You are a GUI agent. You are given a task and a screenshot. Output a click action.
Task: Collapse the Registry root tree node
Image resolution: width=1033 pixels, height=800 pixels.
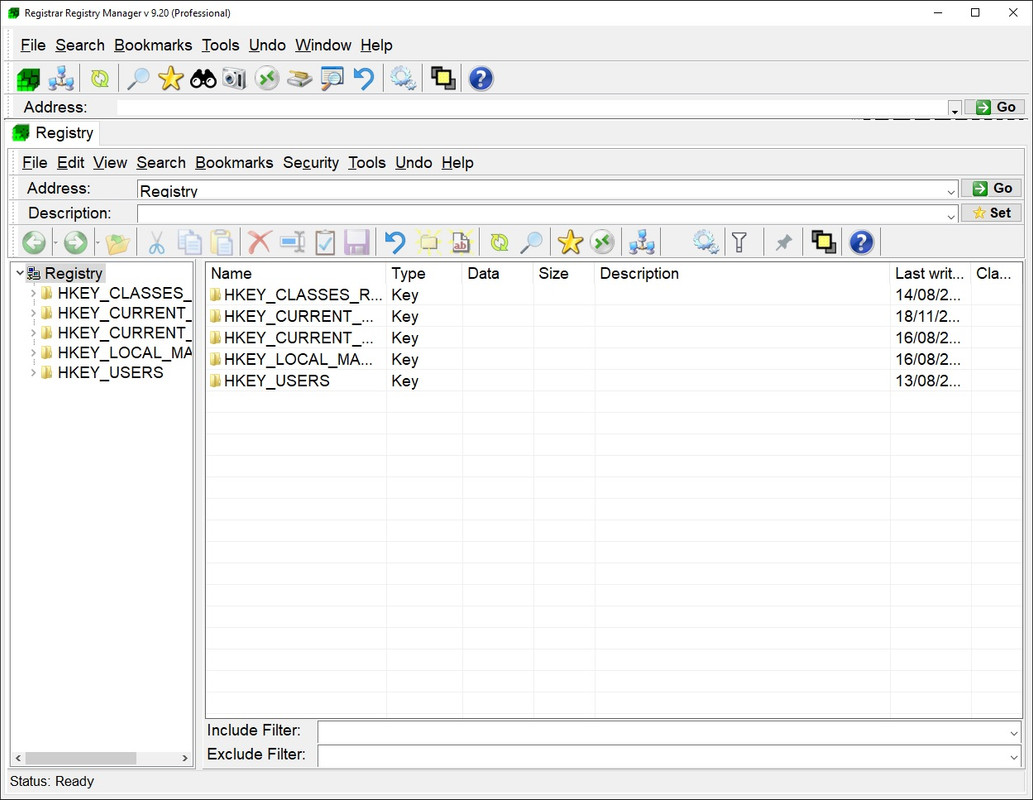20,273
